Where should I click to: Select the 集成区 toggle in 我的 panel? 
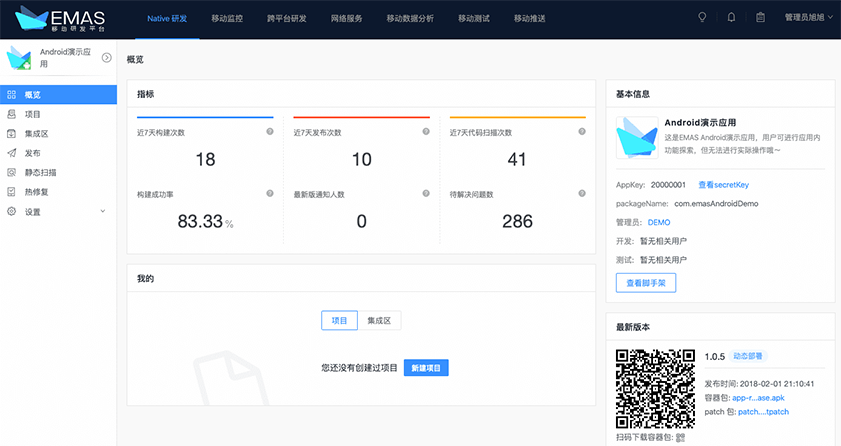(x=380, y=320)
